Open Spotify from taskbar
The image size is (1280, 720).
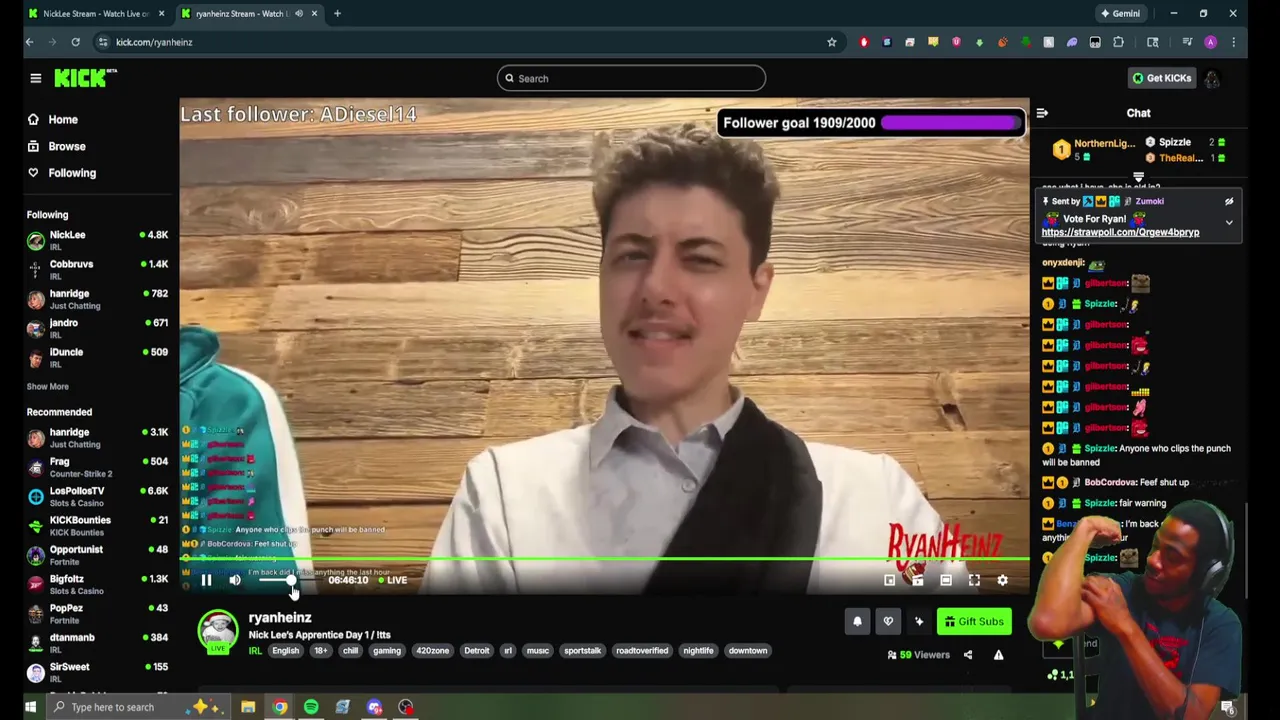tap(311, 707)
